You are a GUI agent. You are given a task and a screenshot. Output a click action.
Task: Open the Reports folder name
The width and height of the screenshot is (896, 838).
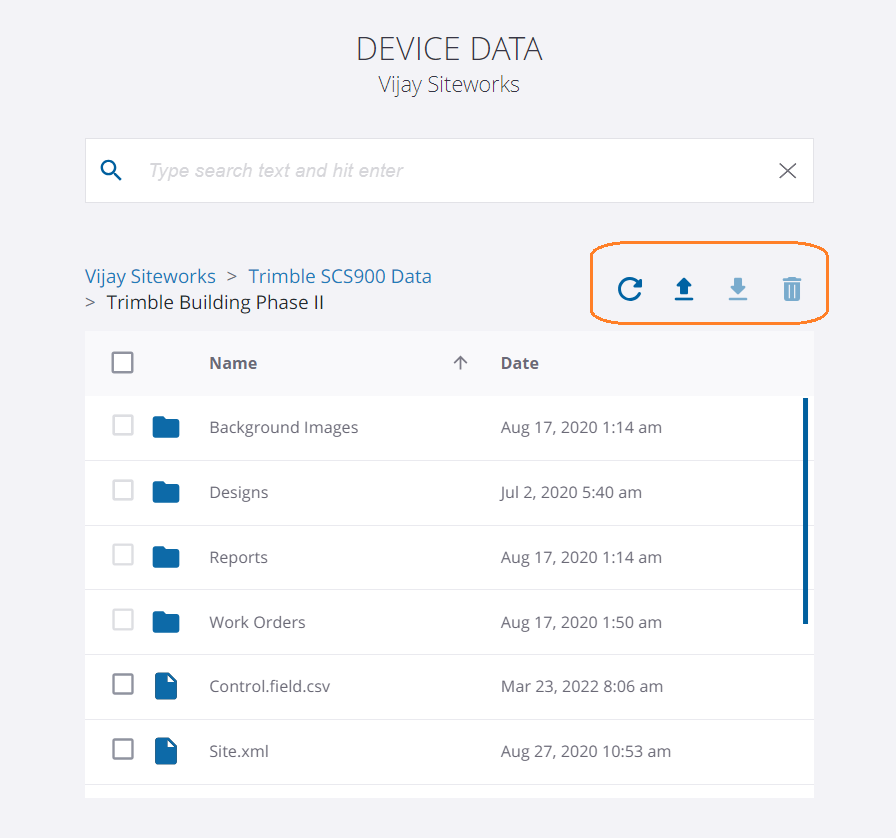coord(238,557)
